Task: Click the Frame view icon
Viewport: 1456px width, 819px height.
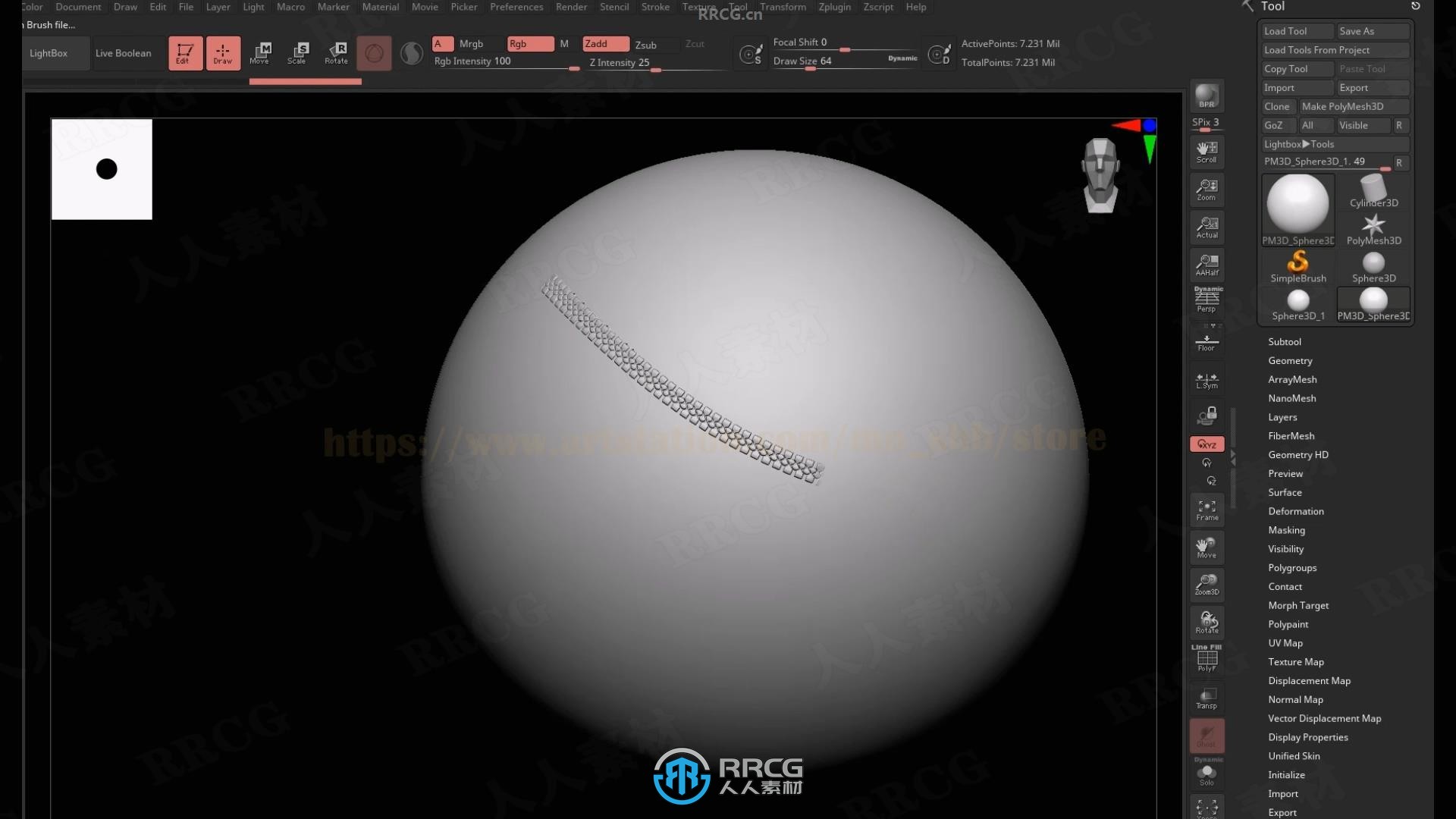Action: 1206,510
